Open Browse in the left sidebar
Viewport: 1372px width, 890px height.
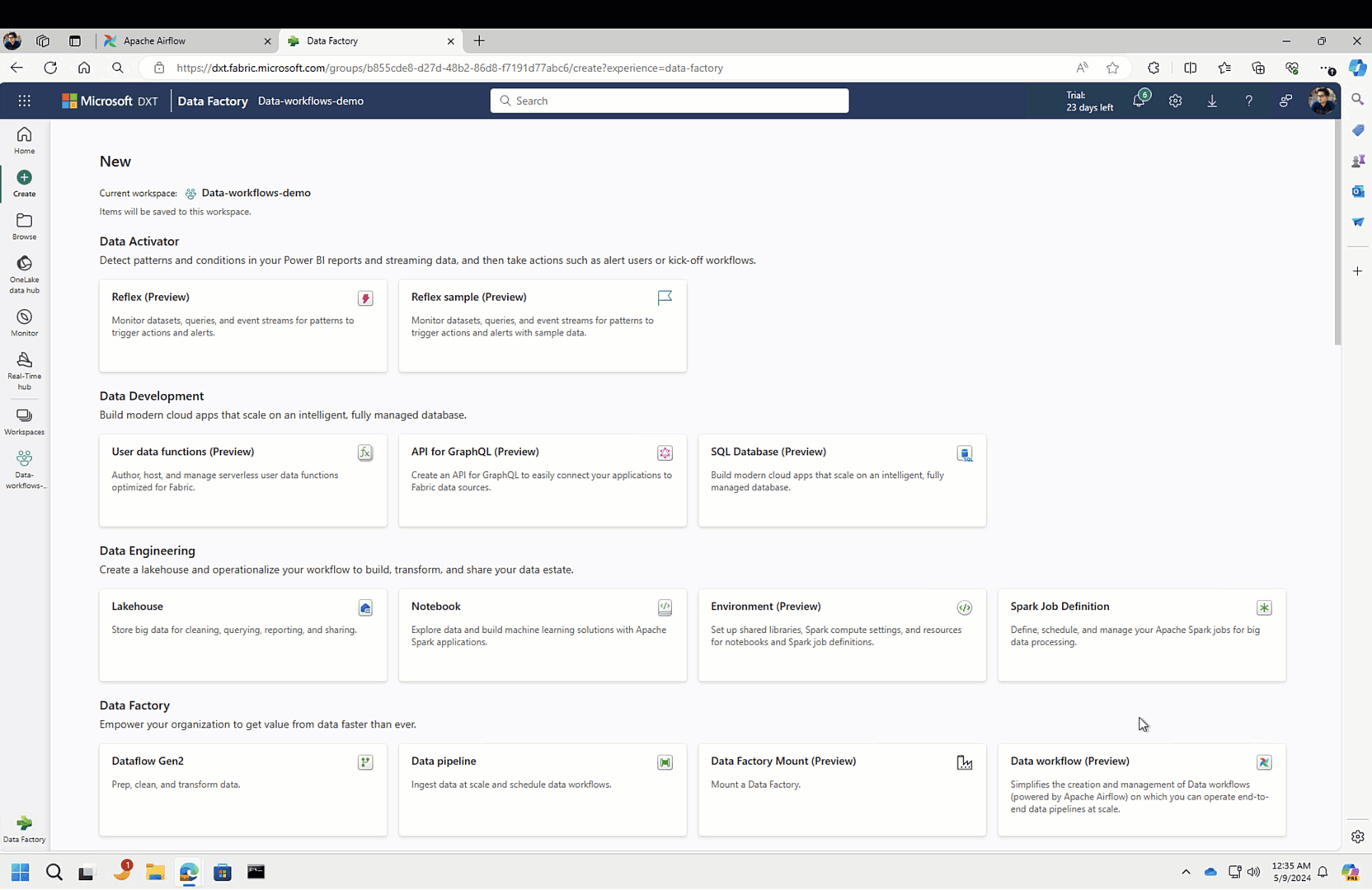[x=24, y=226]
